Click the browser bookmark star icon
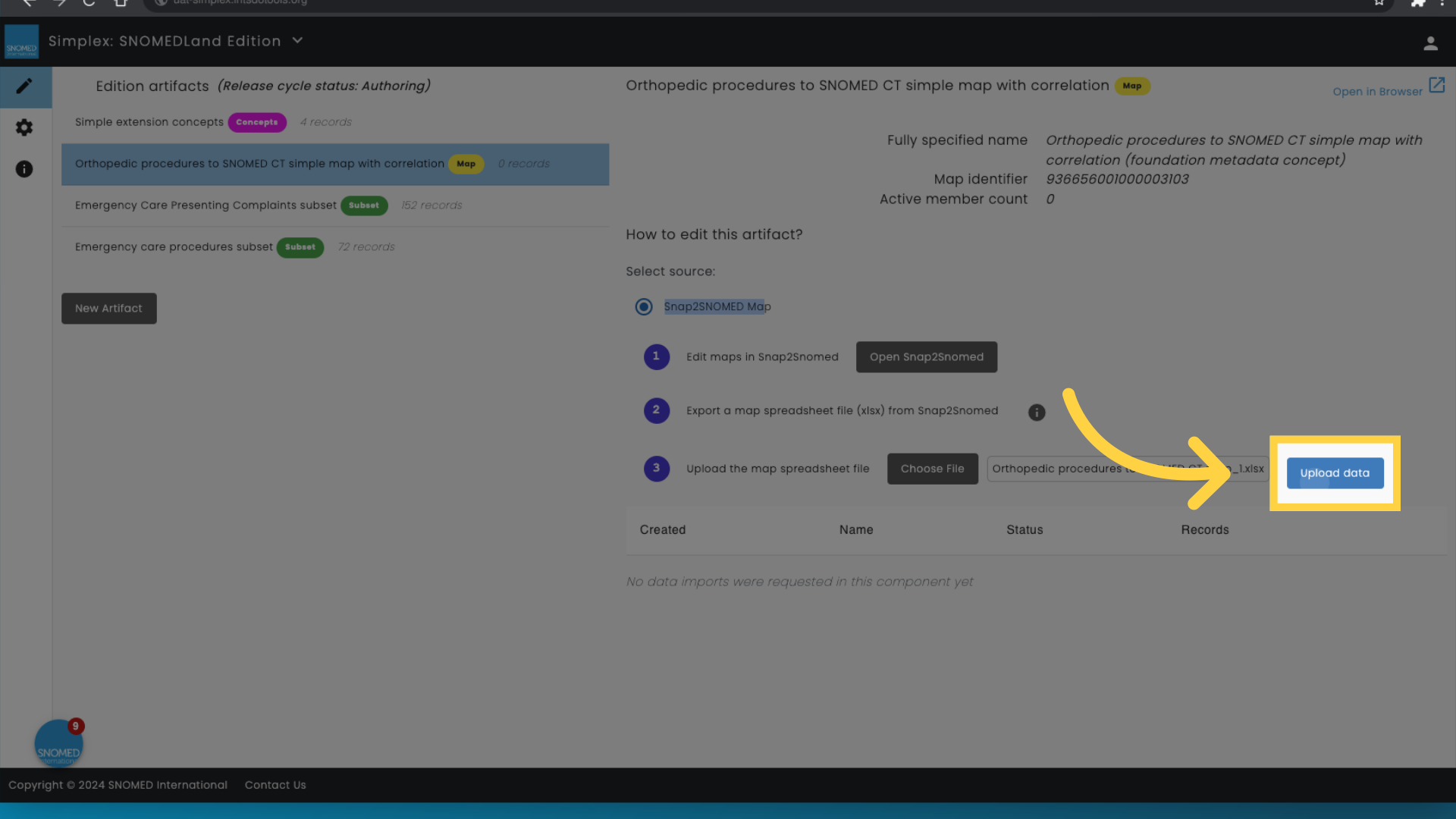This screenshot has height=819, width=1456. tap(1379, 3)
